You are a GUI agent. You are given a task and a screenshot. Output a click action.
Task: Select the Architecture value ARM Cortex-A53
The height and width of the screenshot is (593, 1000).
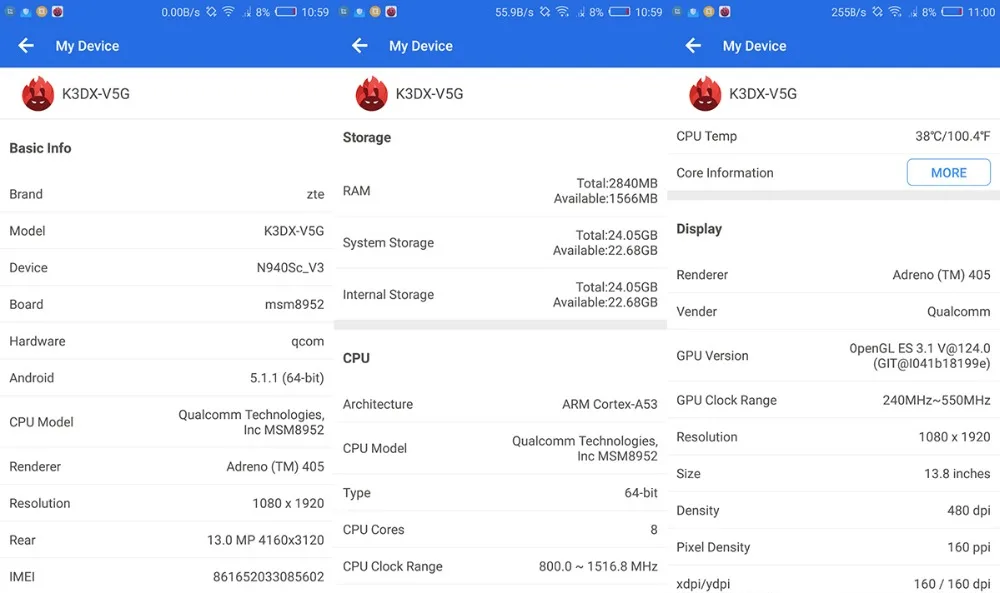pyautogui.click(x=610, y=404)
